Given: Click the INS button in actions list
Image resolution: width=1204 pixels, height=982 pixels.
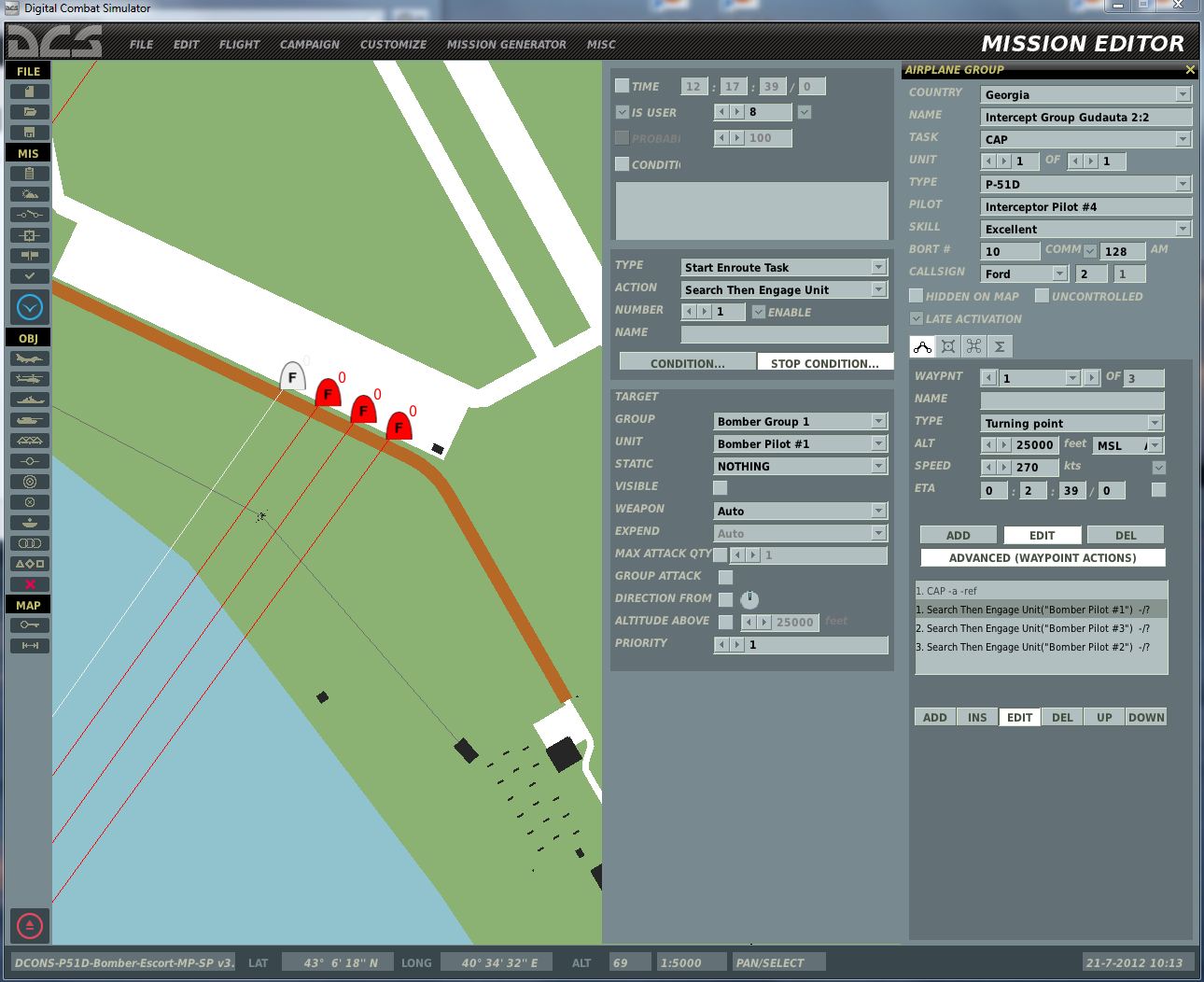Looking at the screenshot, I should coord(977,717).
